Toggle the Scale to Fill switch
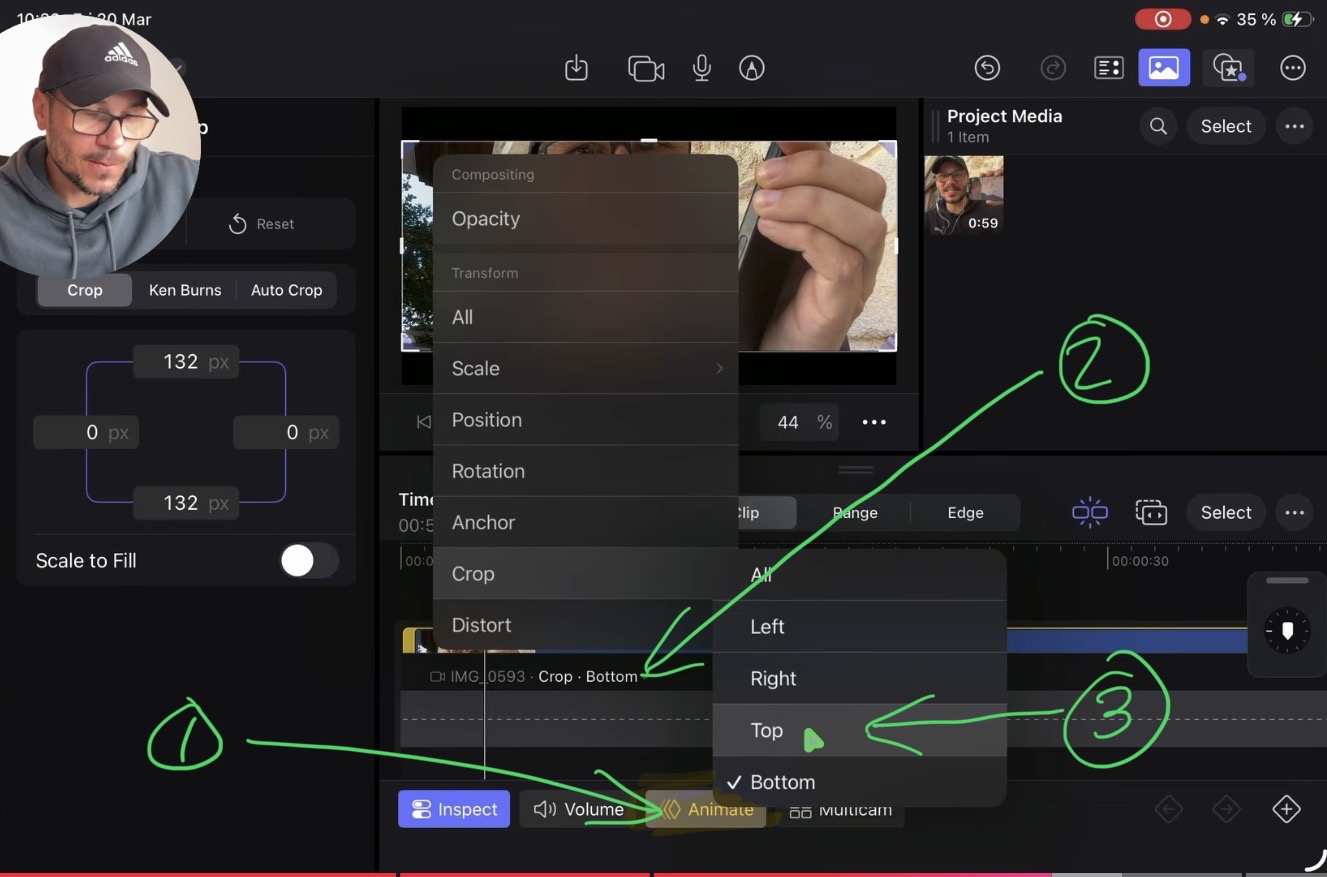 (309, 560)
